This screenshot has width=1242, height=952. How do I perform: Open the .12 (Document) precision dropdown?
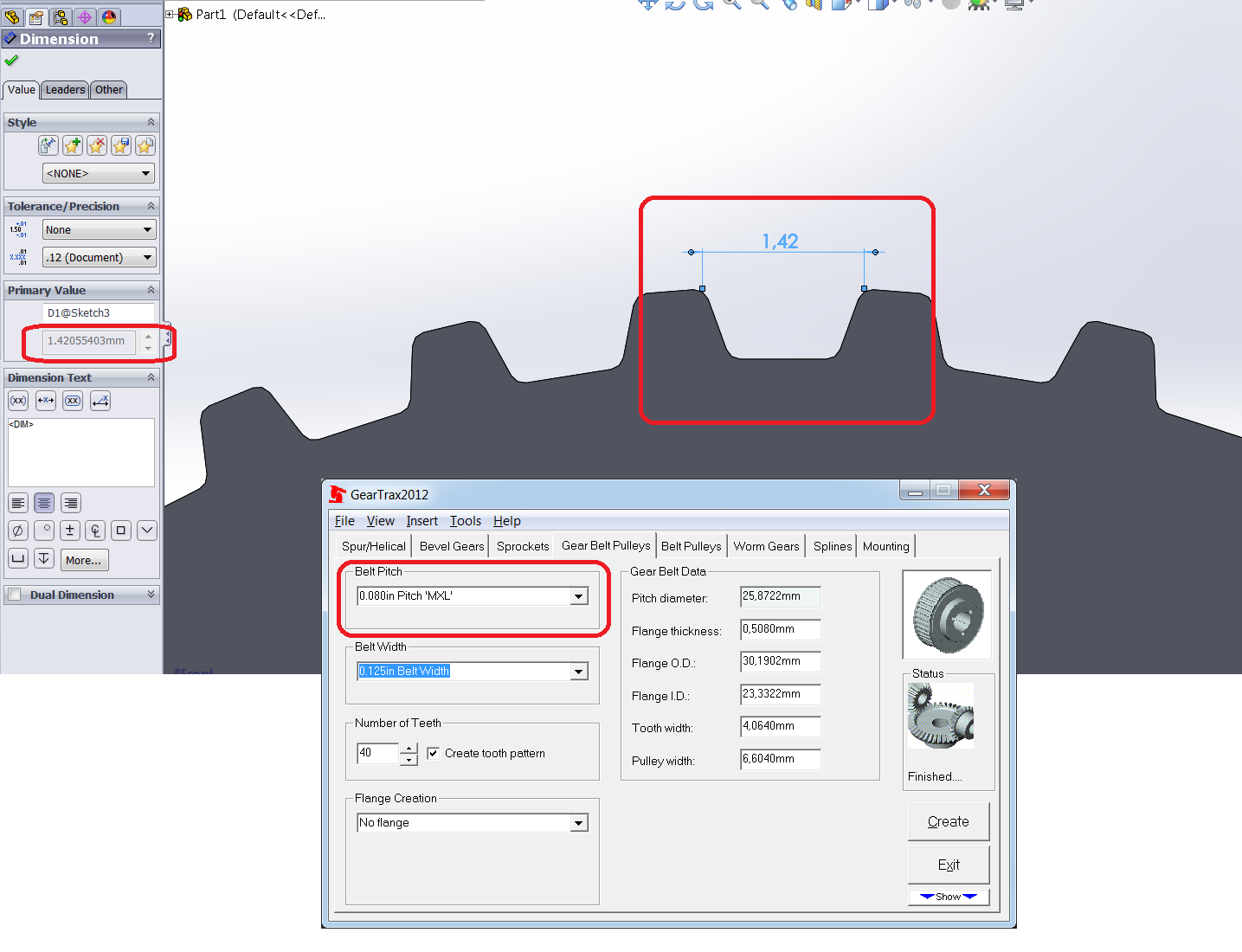tap(99, 257)
